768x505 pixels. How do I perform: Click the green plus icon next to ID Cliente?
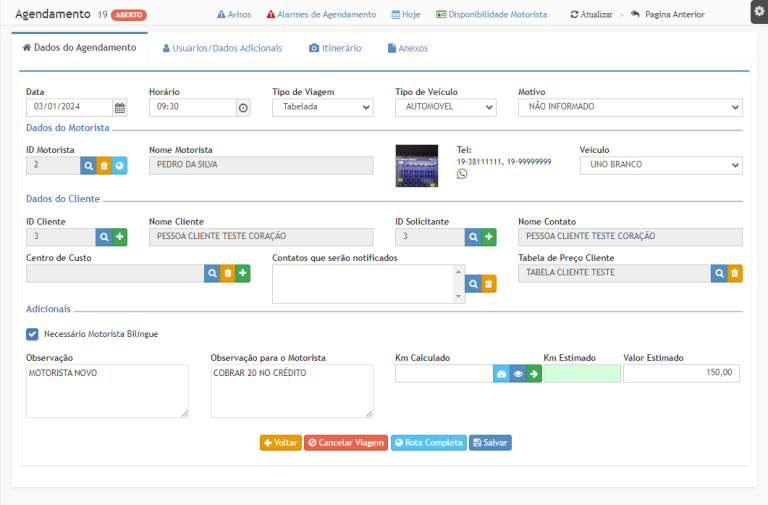coord(119,237)
